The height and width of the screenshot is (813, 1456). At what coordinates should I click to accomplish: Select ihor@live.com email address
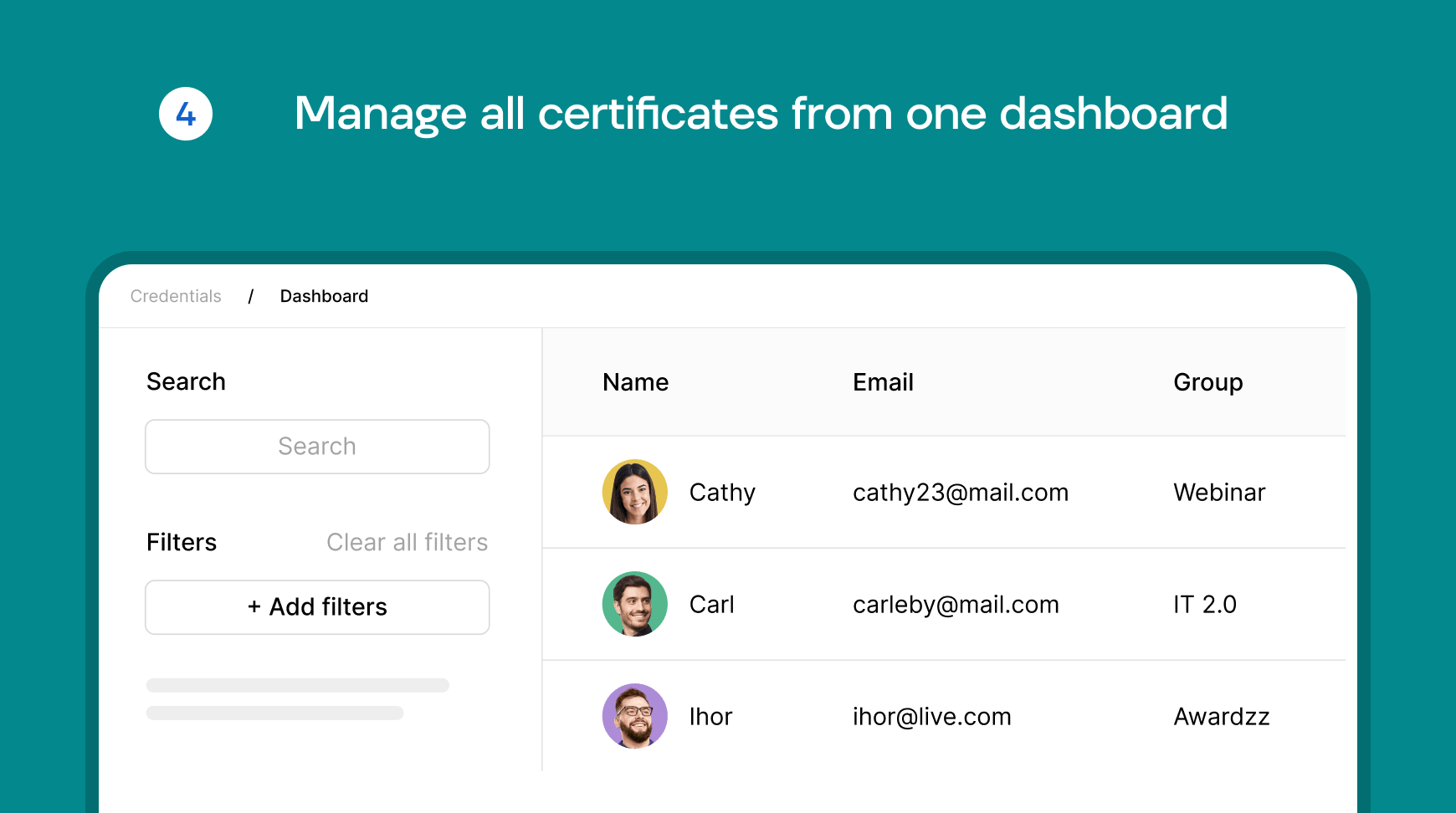932,717
